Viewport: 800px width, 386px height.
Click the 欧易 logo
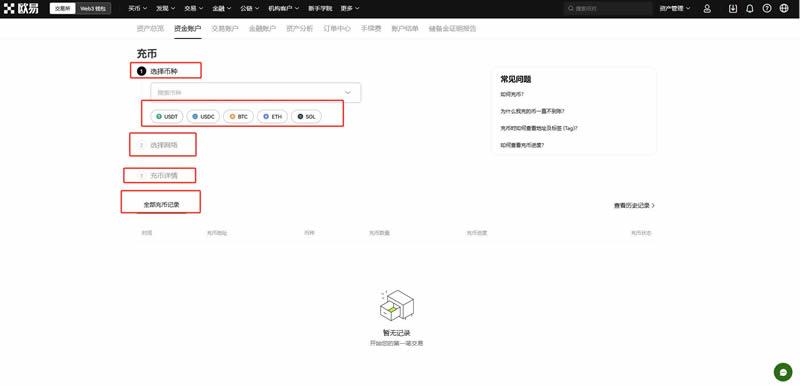coord(21,9)
